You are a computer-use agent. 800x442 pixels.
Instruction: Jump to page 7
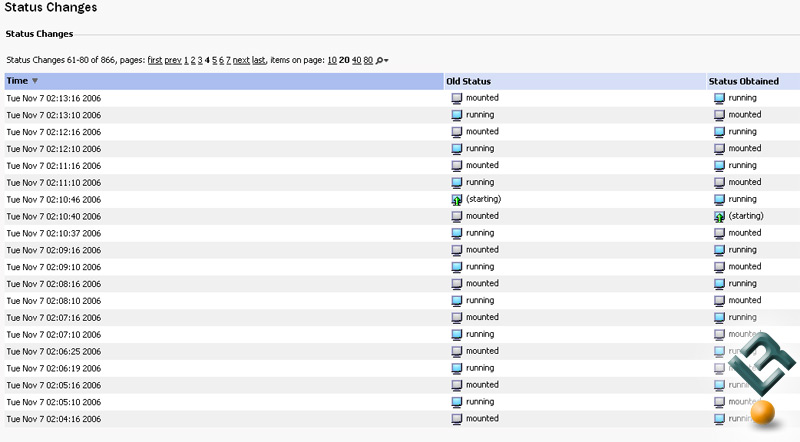tap(229, 60)
